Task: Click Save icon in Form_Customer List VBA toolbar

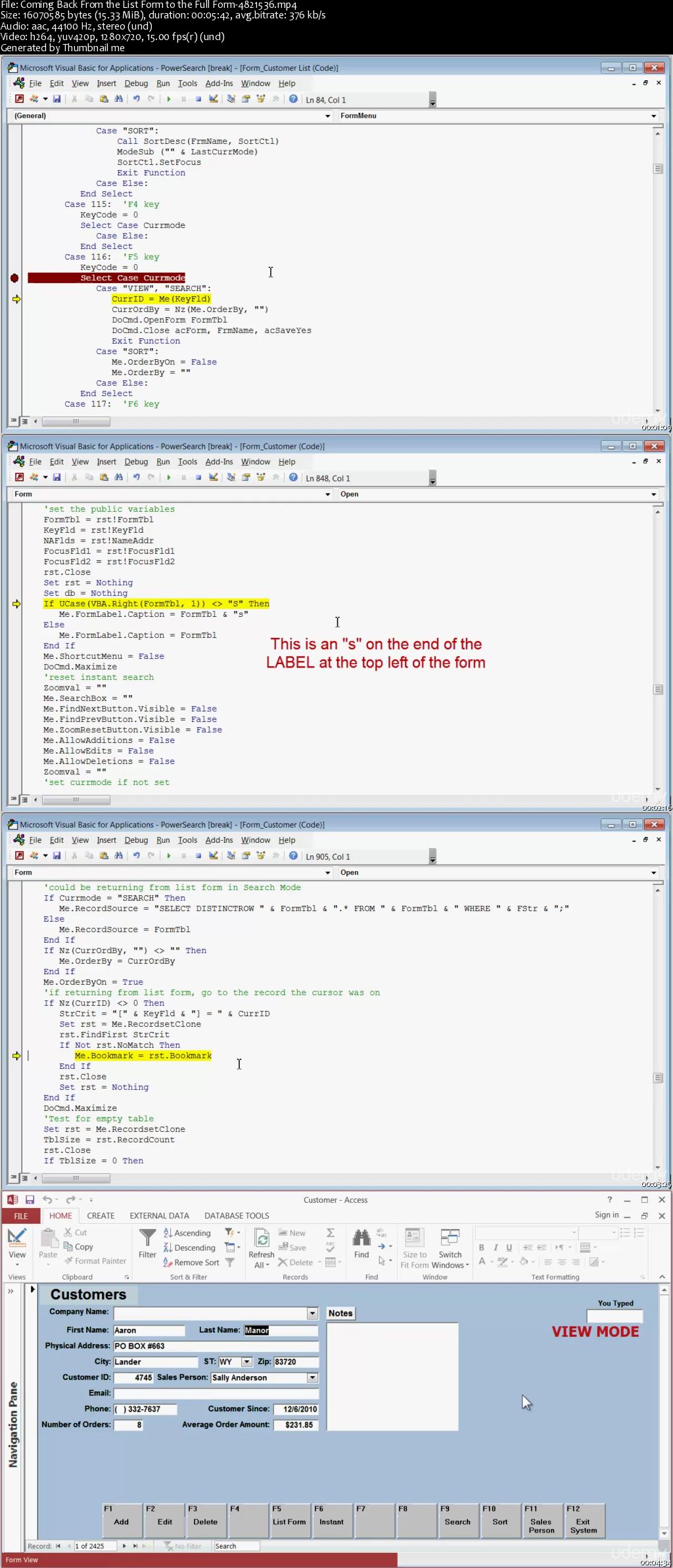Action: [57, 99]
